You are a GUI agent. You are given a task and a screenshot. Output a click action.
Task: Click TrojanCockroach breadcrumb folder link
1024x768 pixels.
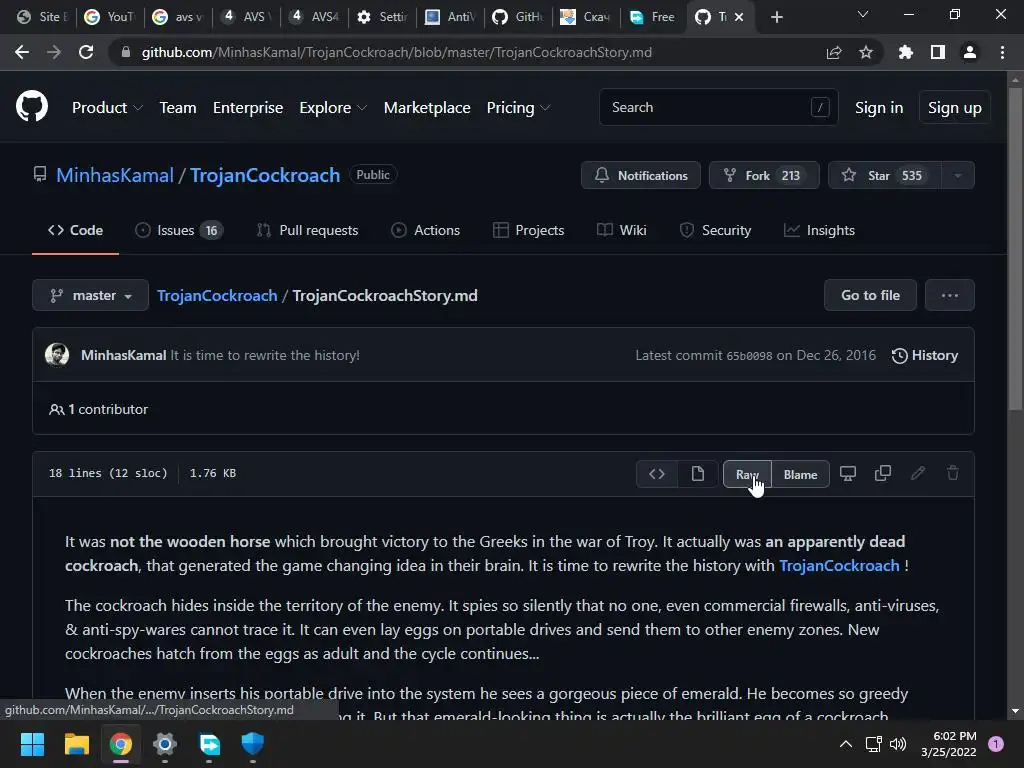[x=217, y=296]
